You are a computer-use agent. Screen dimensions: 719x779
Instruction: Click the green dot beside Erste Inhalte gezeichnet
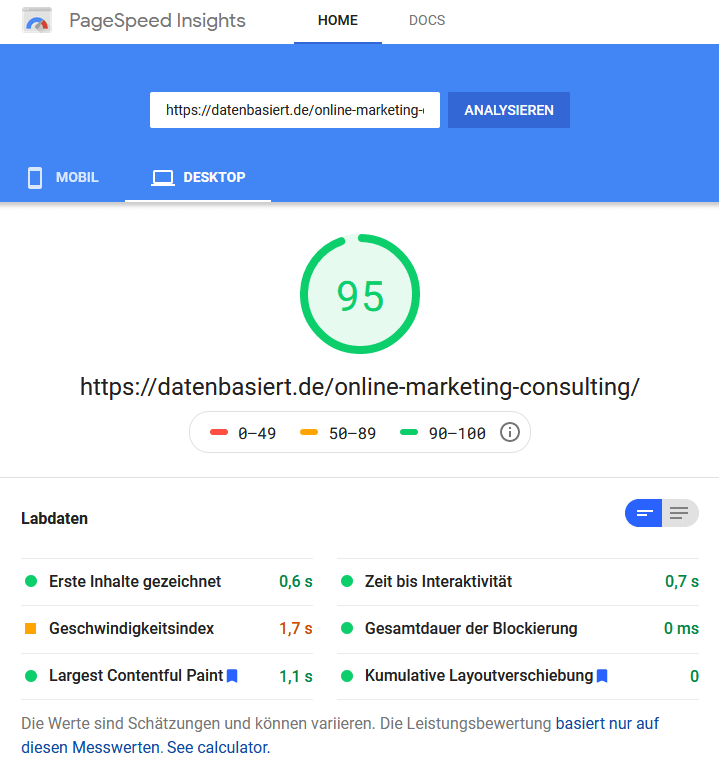click(31, 581)
